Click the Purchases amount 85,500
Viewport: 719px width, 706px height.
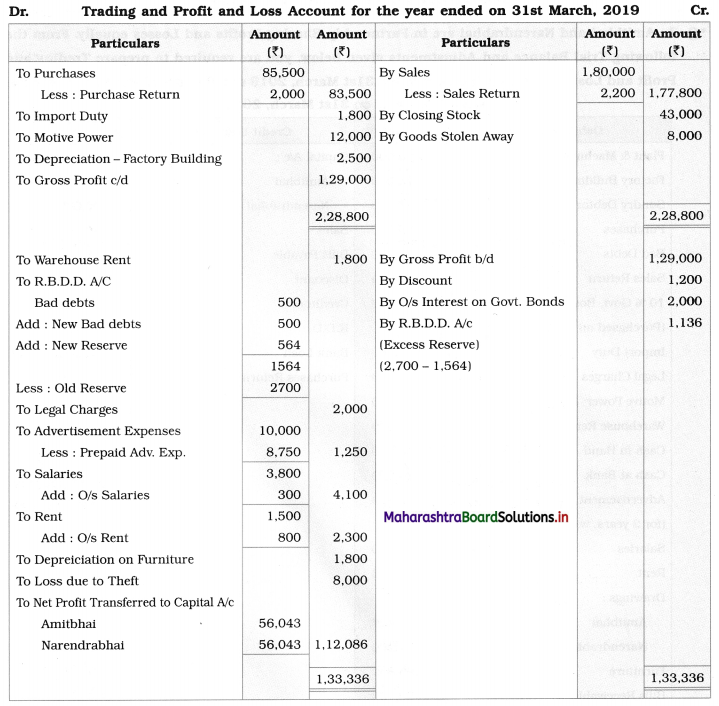click(283, 73)
